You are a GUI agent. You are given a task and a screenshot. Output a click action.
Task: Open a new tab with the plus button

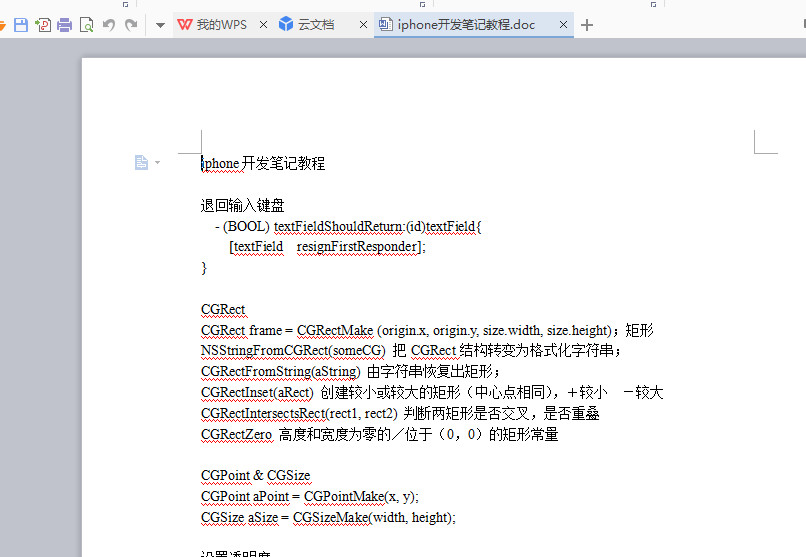click(x=587, y=25)
